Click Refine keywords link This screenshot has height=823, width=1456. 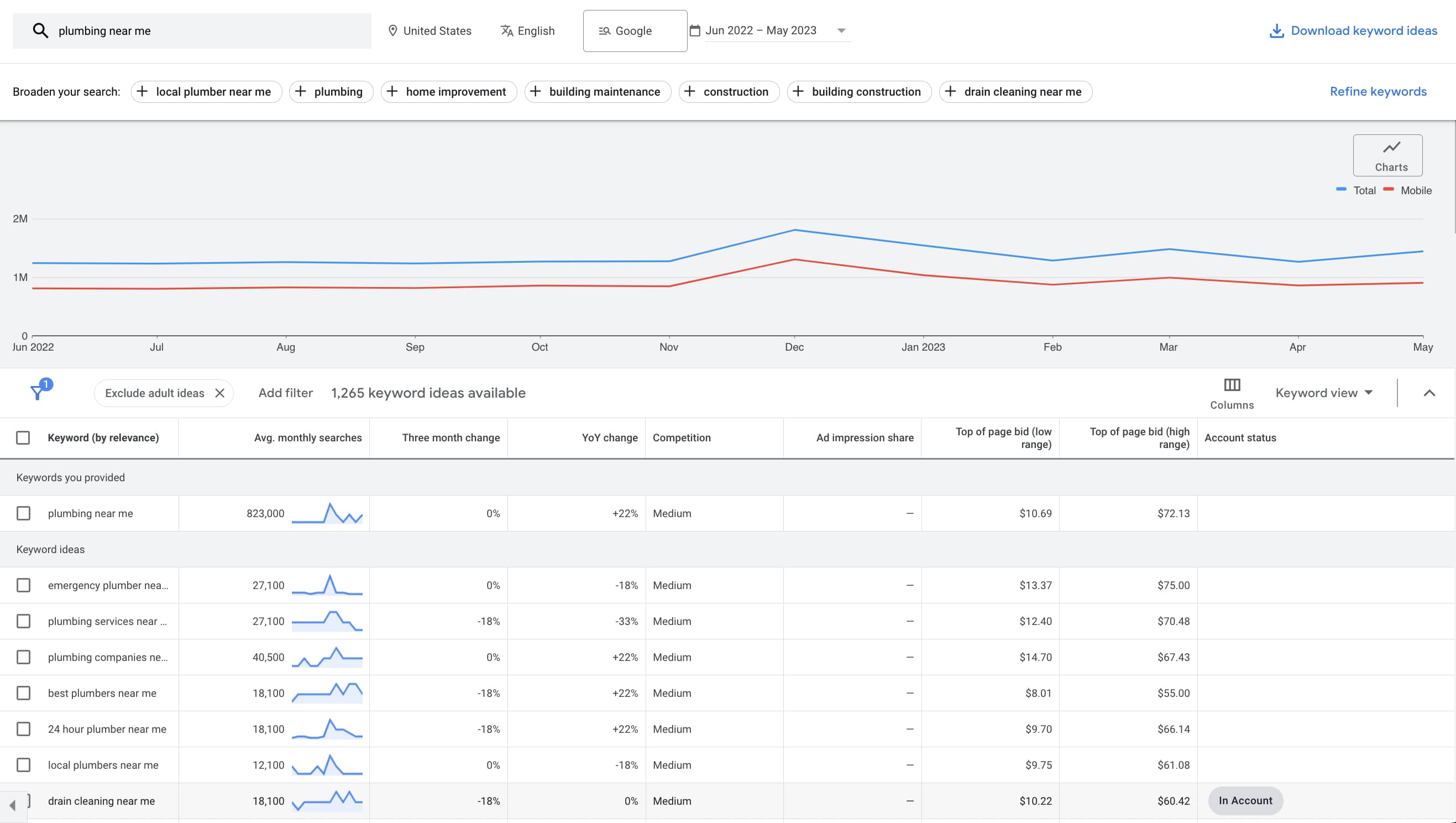pos(1378,91)
